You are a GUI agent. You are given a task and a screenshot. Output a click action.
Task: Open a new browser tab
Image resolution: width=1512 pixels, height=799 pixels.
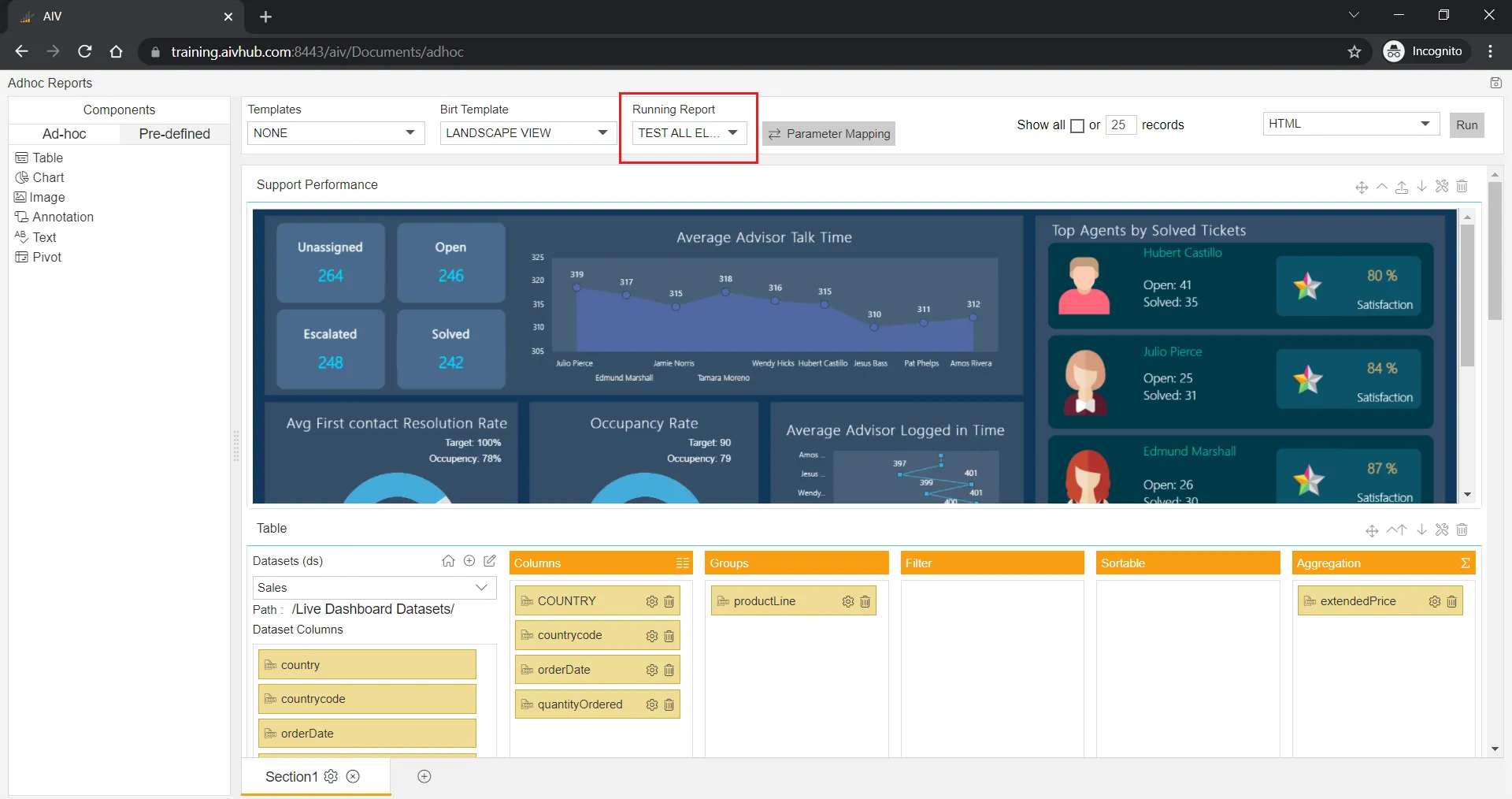coord(266,17)
